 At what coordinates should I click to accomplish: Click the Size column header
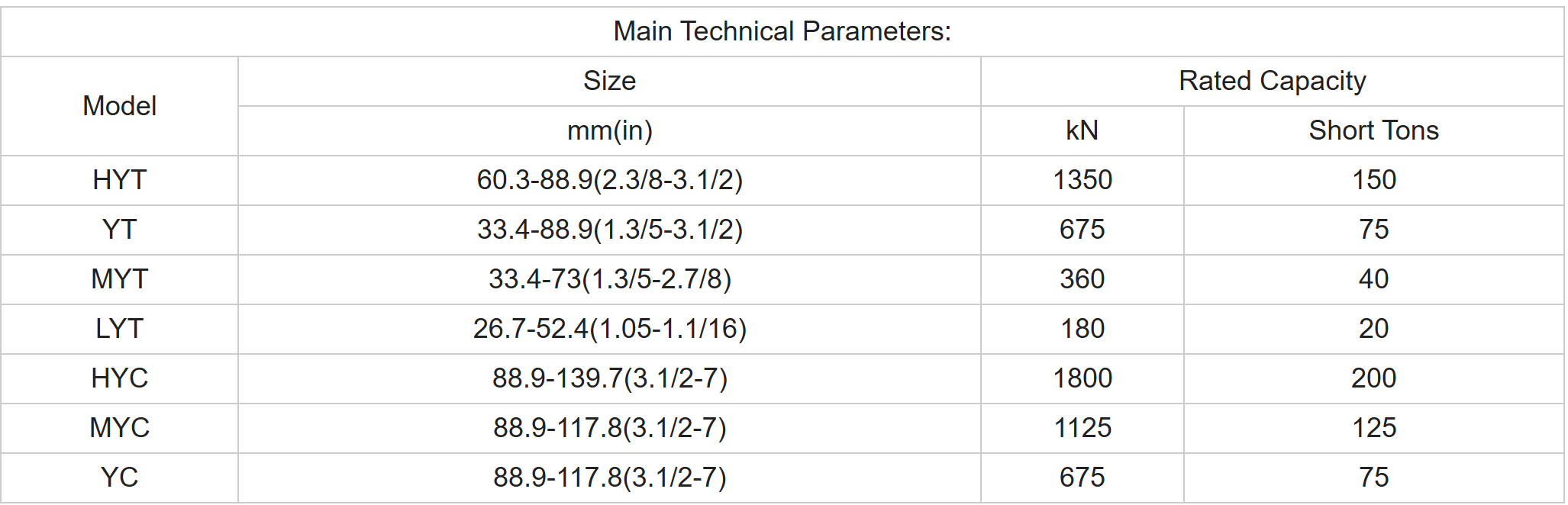point(609,81)
